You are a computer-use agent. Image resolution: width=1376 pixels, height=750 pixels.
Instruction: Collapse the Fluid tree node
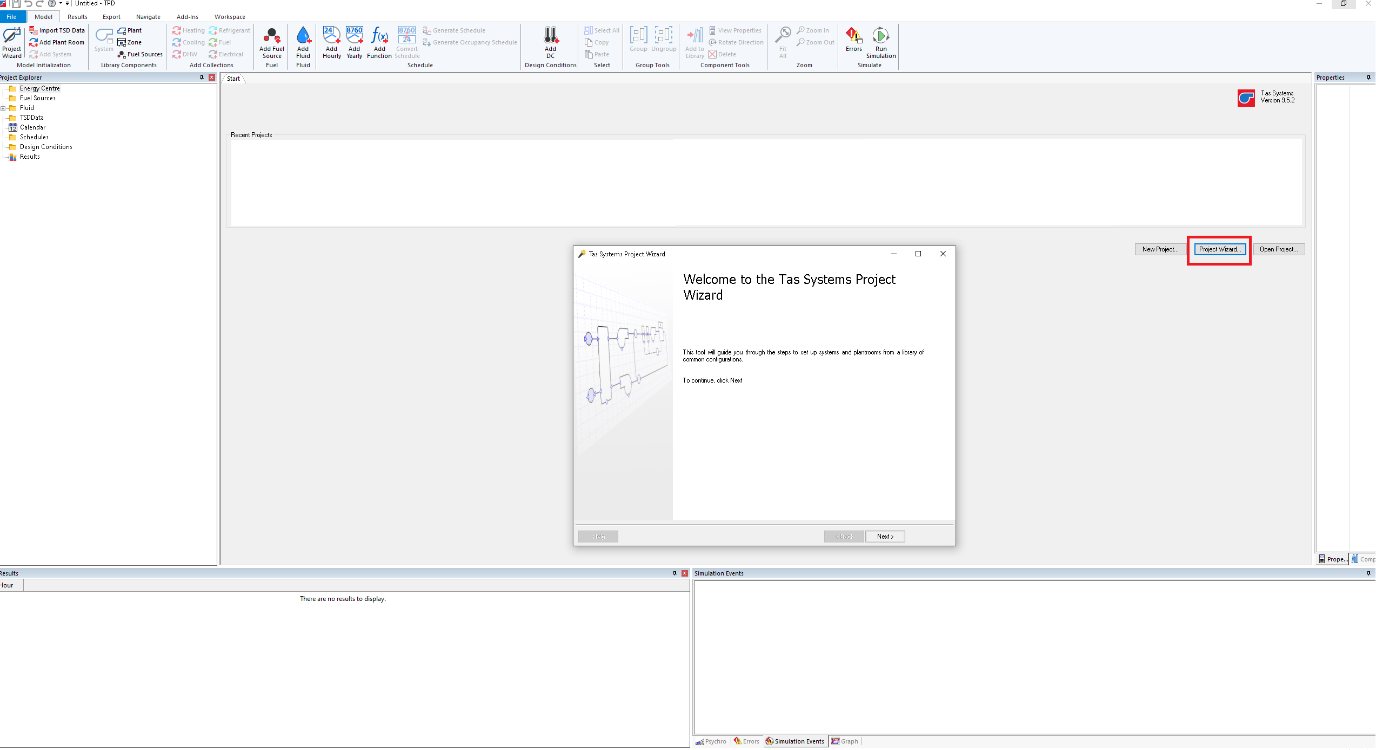point(3,108)
